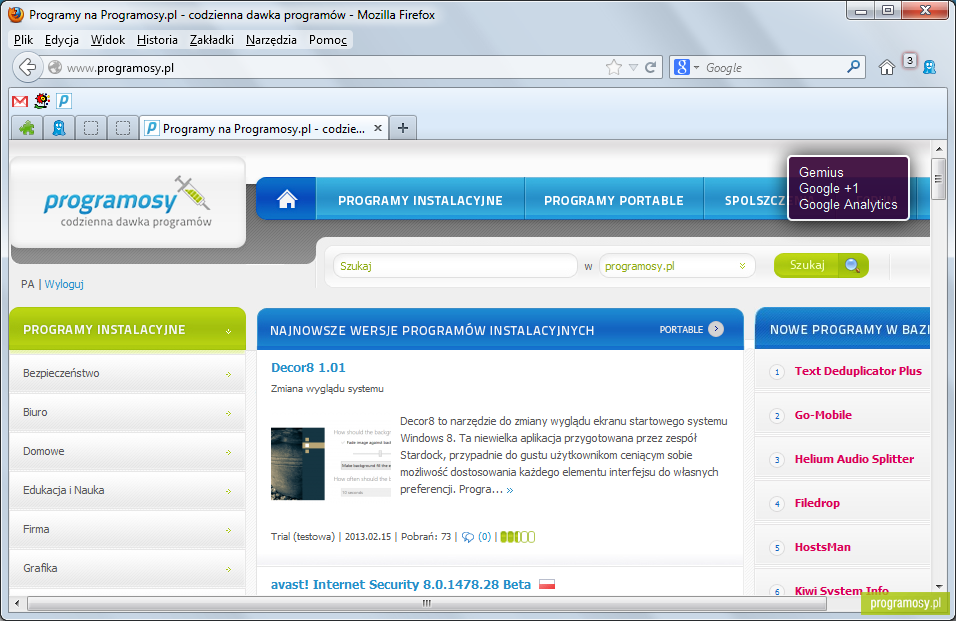Viewport: 956px width, 621px height.
Task: Open the Gmail bookmark icon
Action: click(x=20, y=101)
